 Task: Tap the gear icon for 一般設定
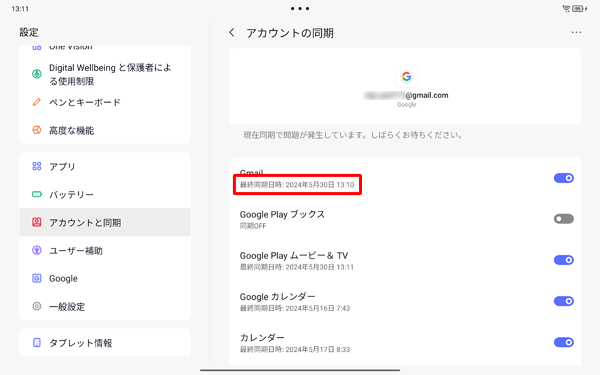(x=37, y=306)
